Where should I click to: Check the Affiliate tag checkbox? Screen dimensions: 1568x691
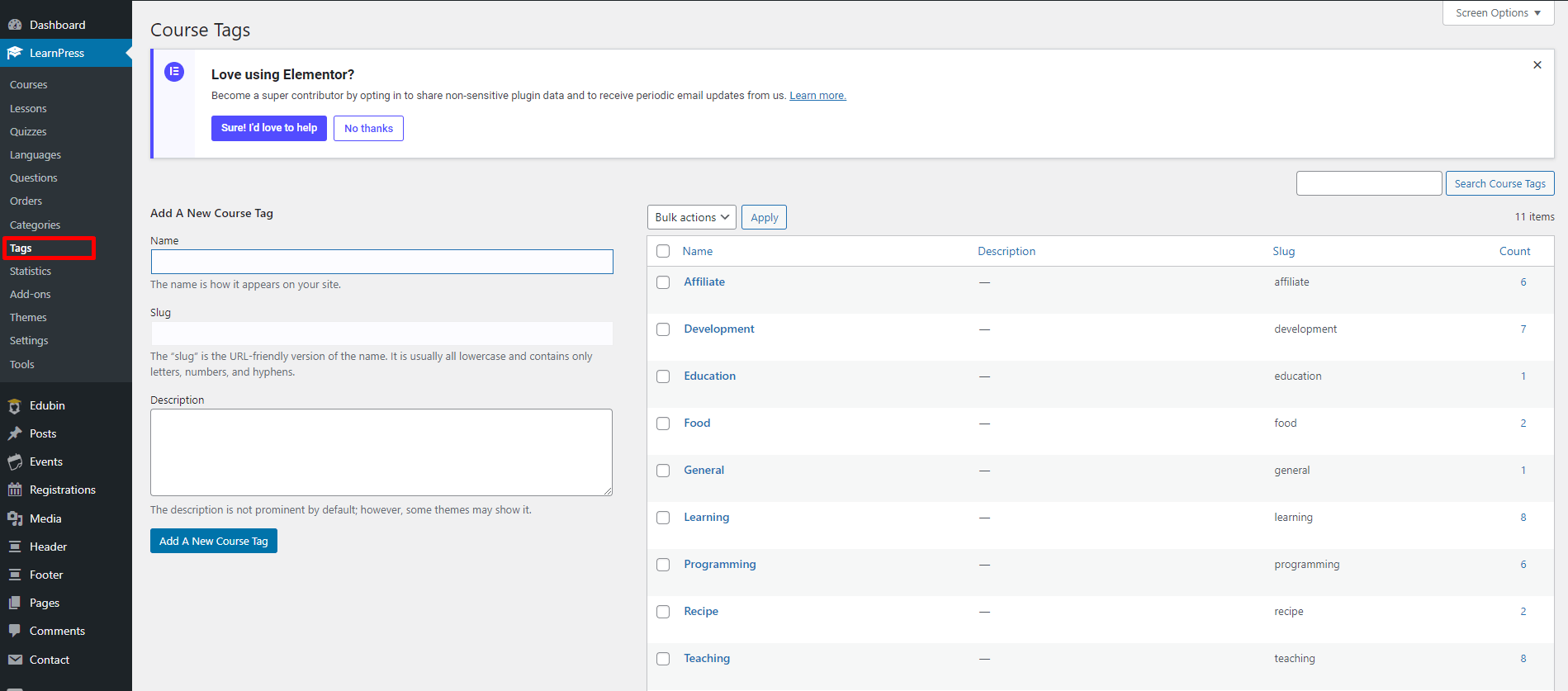click(663, 282)
